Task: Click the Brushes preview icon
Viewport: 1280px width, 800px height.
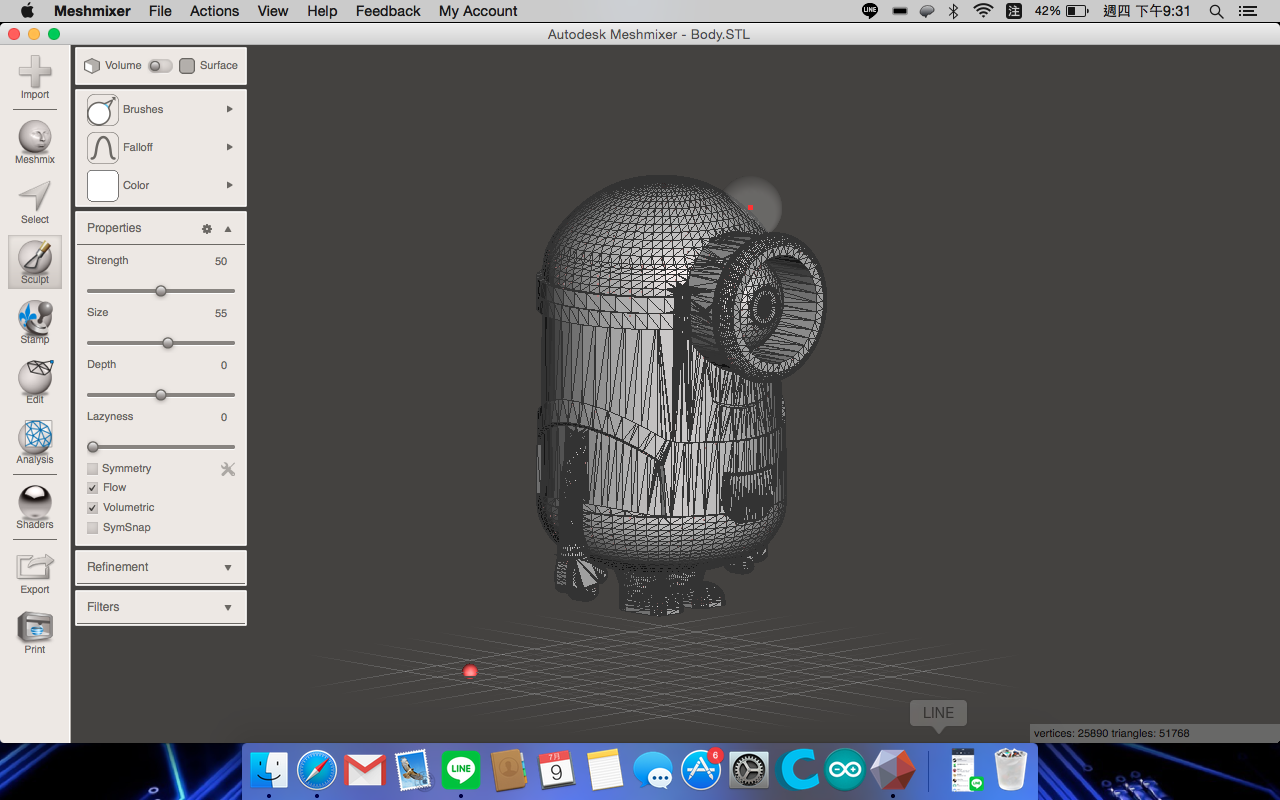Action: tap(103, 109)
